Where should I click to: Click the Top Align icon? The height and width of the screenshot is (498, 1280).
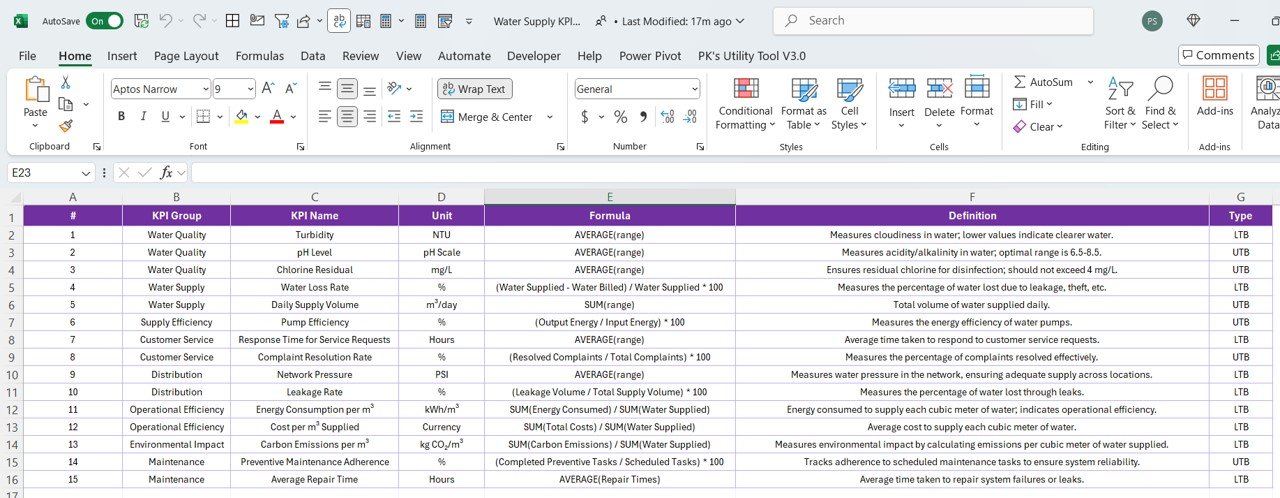pyautogui.click(x=325, y=89)
